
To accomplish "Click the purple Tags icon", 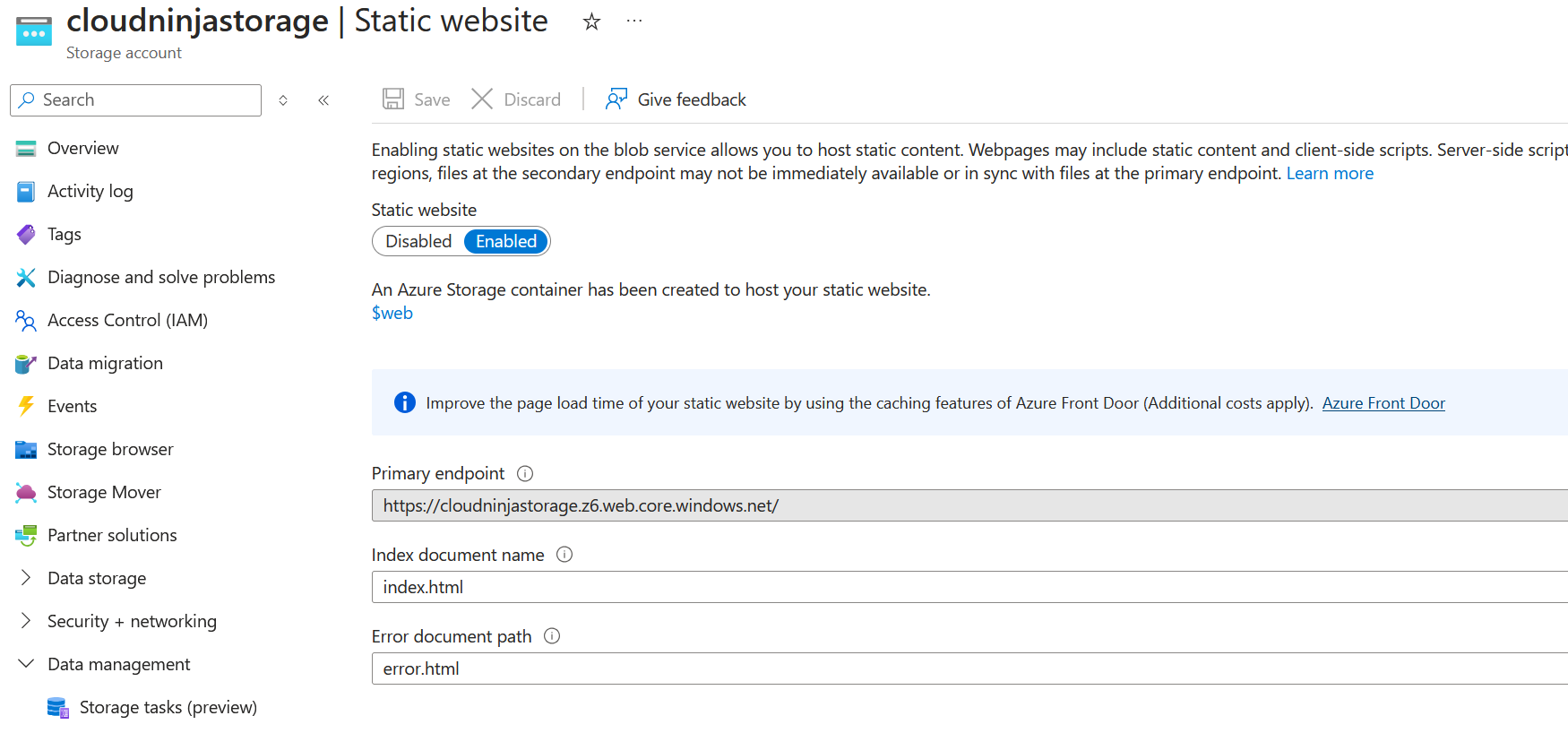I will (x=26, y=235).
